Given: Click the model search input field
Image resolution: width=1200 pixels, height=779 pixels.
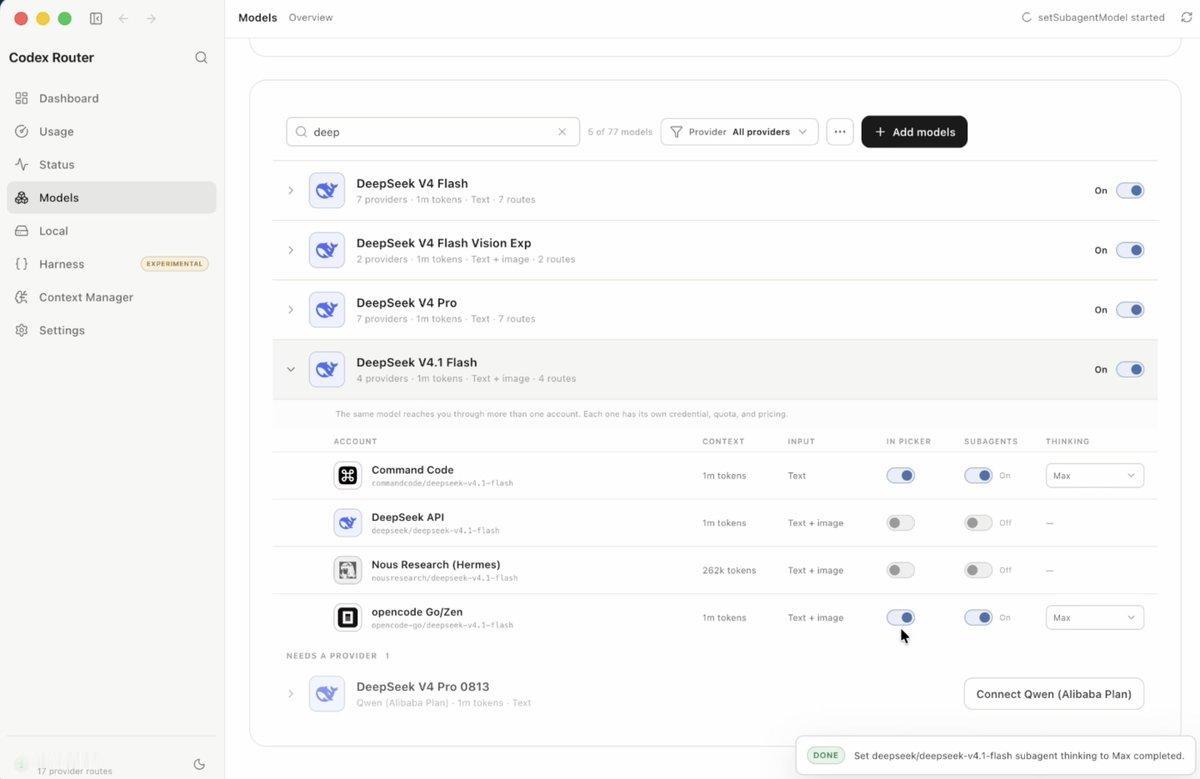Looking at the screenshot, I should (x=433, y=132).
